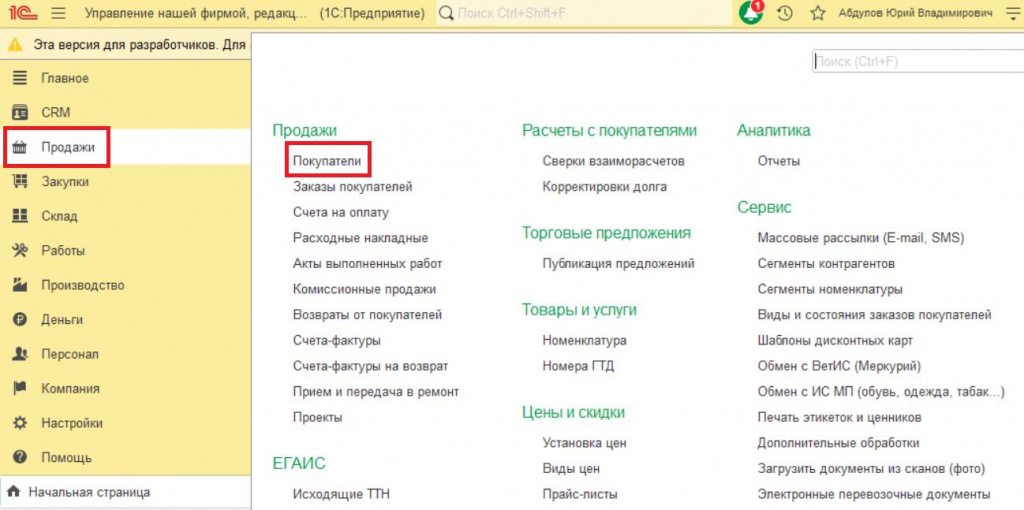The width and height of the screenshot is (1024, 510).
Task: Open notifications bell with badge
Action: click(x=751, y=12)
